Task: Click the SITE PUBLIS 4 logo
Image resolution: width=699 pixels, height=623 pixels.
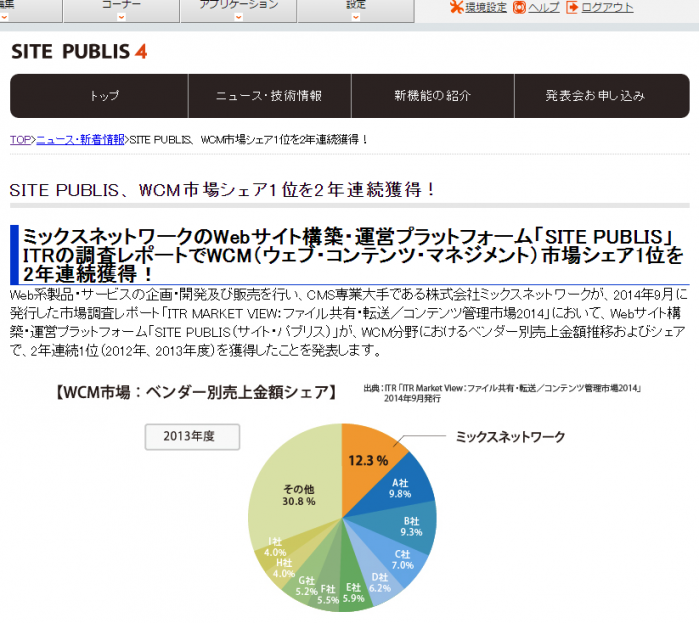Action: (79, 52)
